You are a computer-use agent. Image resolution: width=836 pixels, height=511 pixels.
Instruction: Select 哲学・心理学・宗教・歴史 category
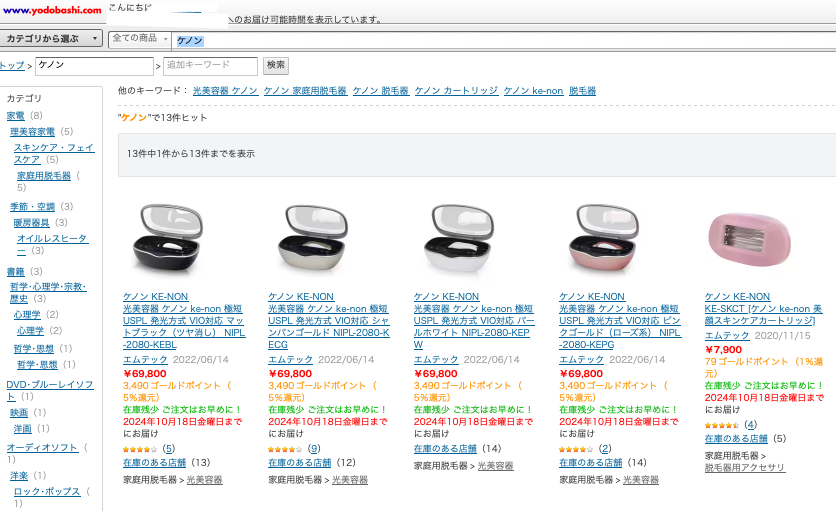tap(47, 292)
